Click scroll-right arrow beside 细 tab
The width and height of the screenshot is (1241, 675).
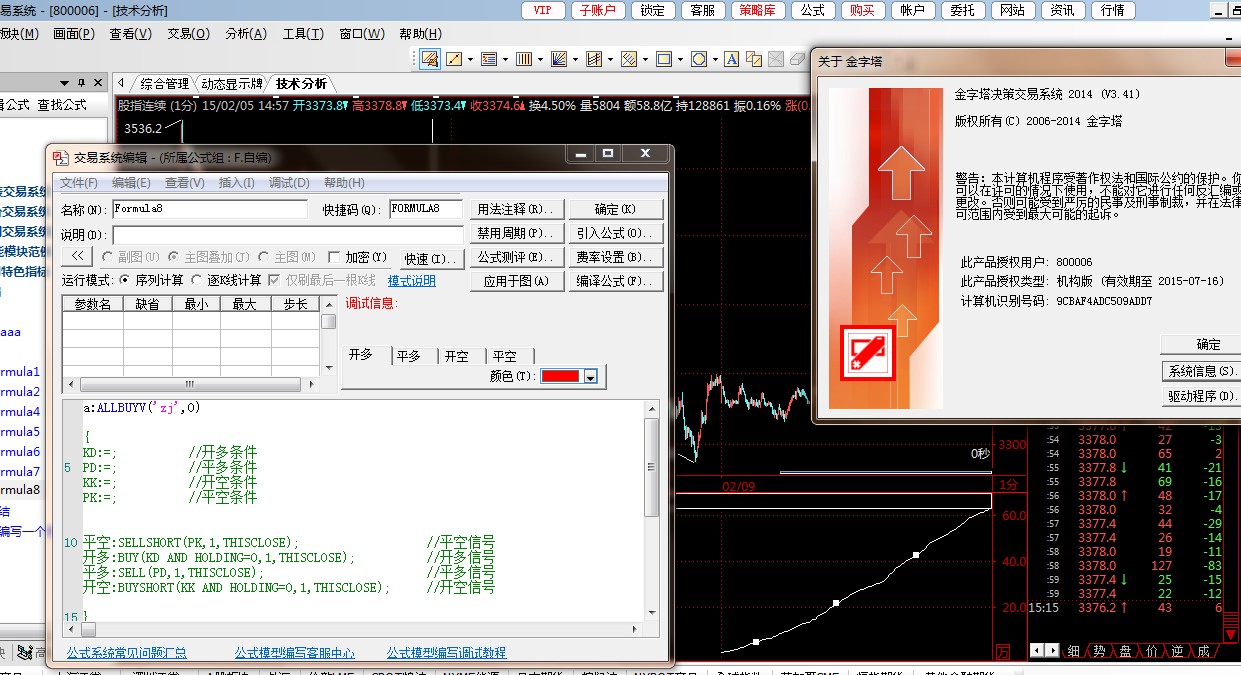point(1051,650)
